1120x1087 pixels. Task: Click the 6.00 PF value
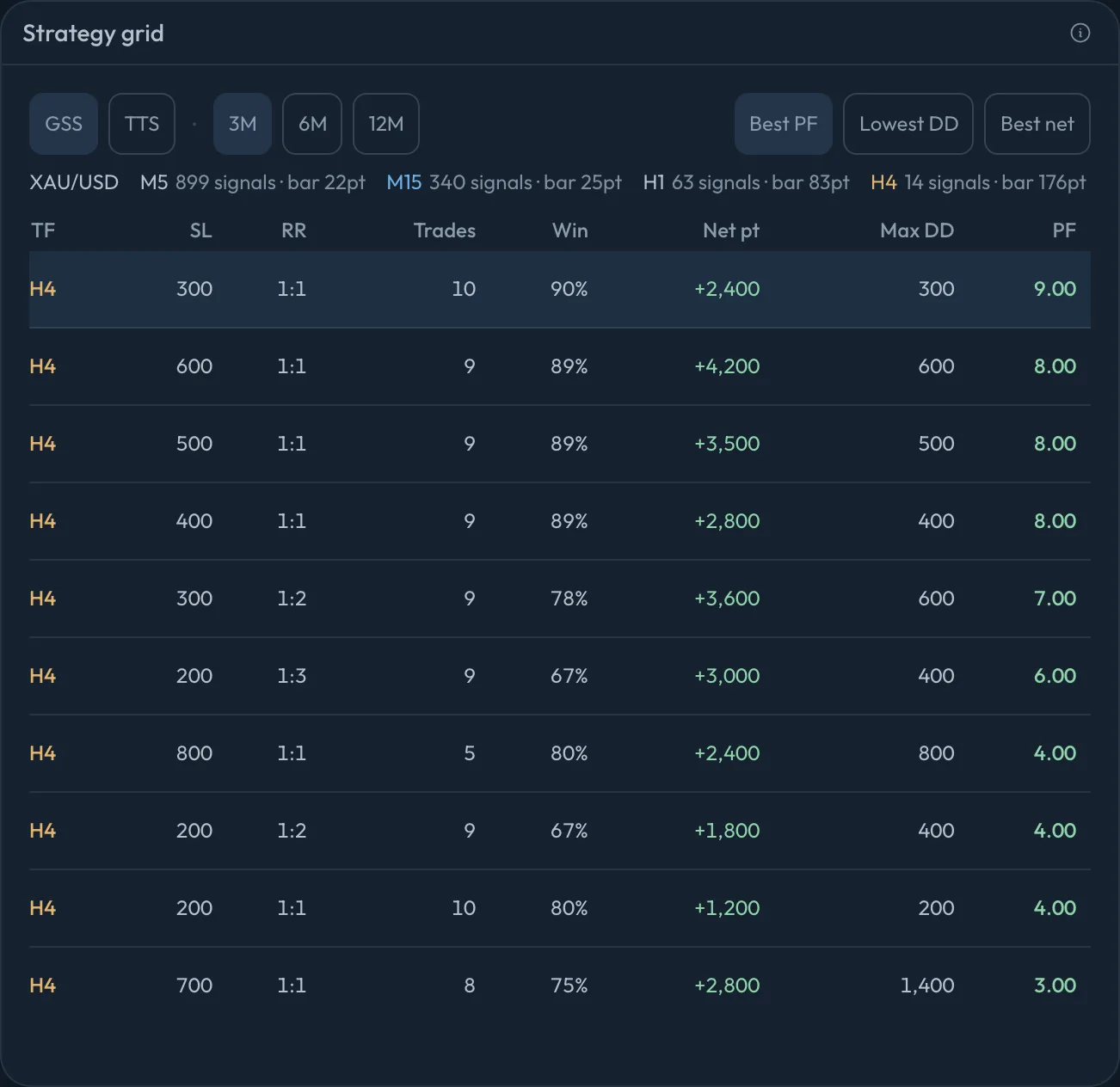(x=1055, y=676)
